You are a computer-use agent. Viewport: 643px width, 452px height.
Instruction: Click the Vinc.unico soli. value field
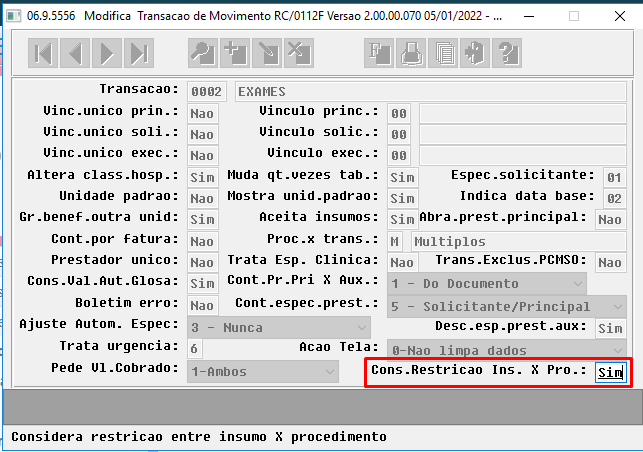click(x=203, y=135)
